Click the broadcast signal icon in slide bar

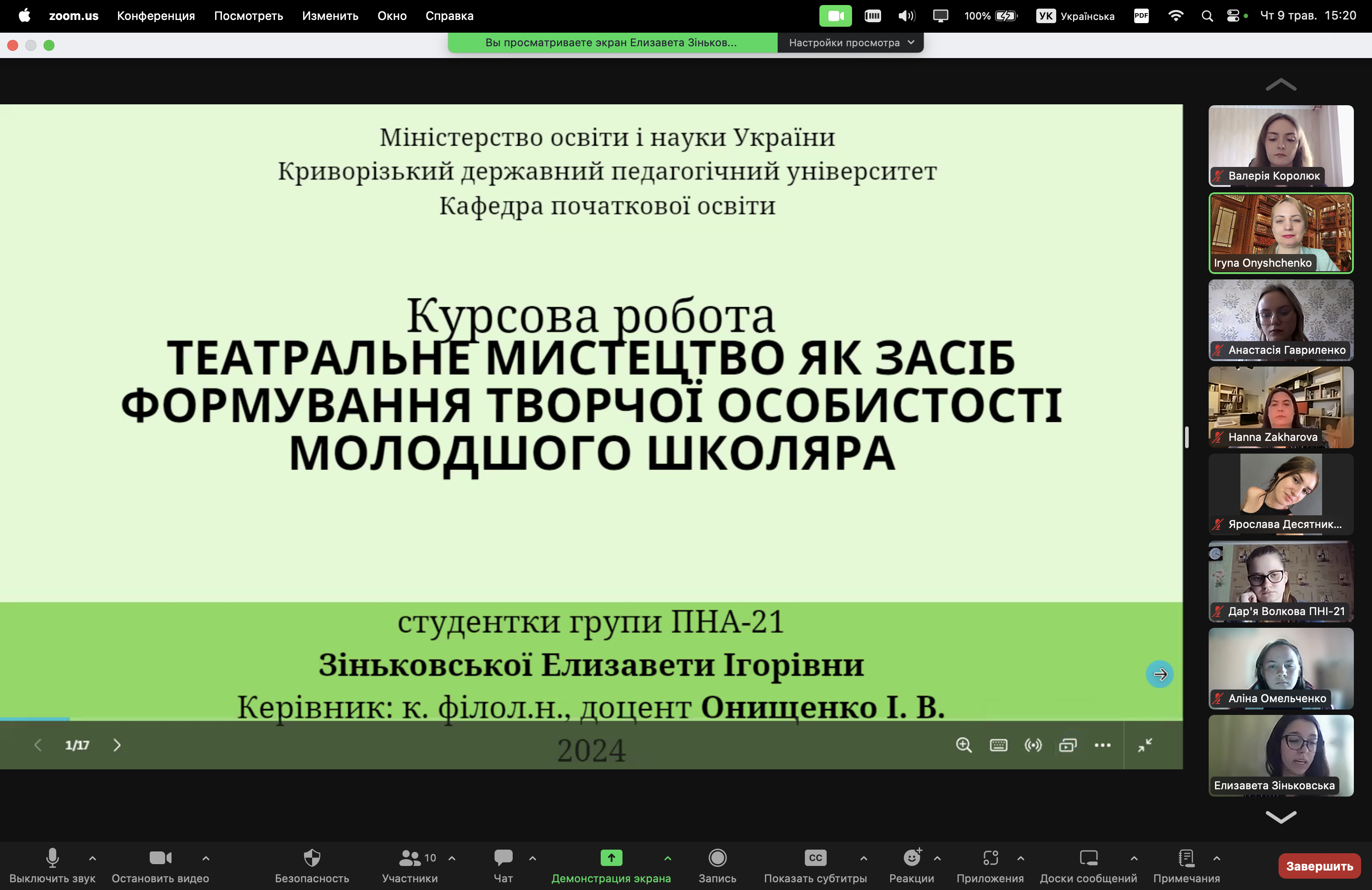click(x=1033, y=745)
